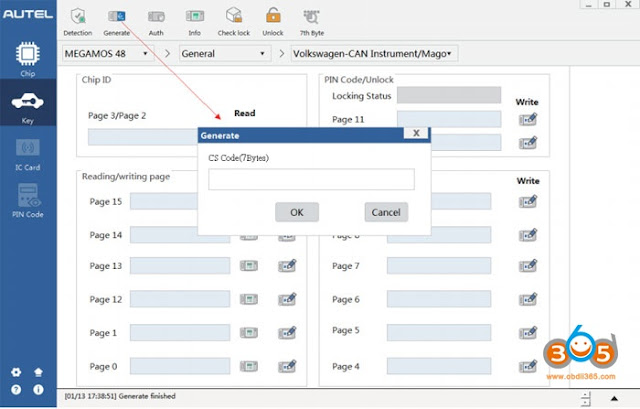Open help question mark icon
This screenshot has height=409, width=640.
(16, 390)
